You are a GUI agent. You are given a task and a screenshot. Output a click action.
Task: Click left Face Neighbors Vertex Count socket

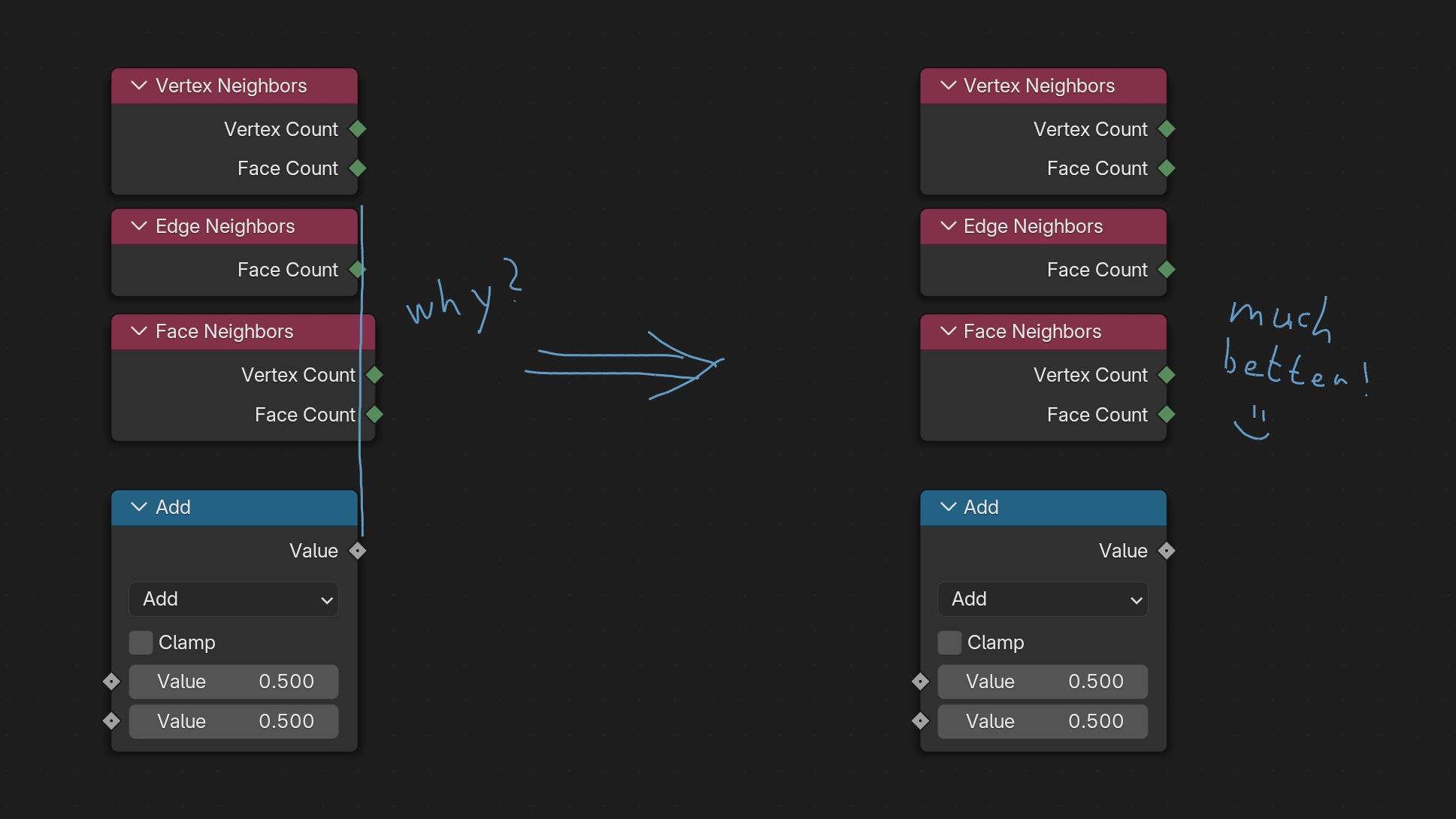coord(375,375)
